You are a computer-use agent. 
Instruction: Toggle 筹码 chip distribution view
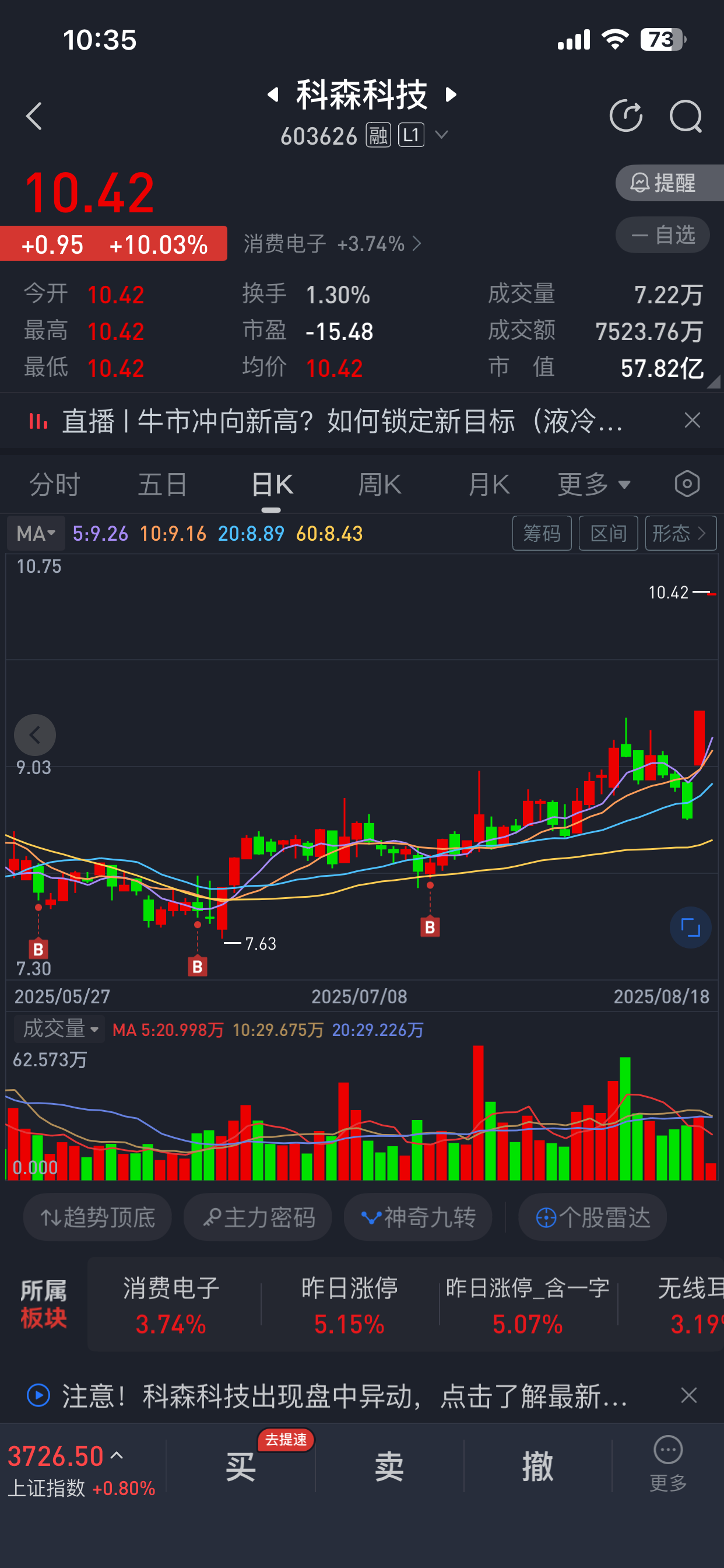[542, 534]
